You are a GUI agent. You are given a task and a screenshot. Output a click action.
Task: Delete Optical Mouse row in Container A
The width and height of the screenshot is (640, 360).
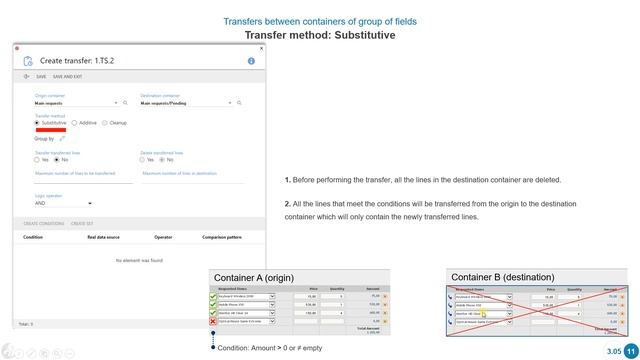pos(385,322)
